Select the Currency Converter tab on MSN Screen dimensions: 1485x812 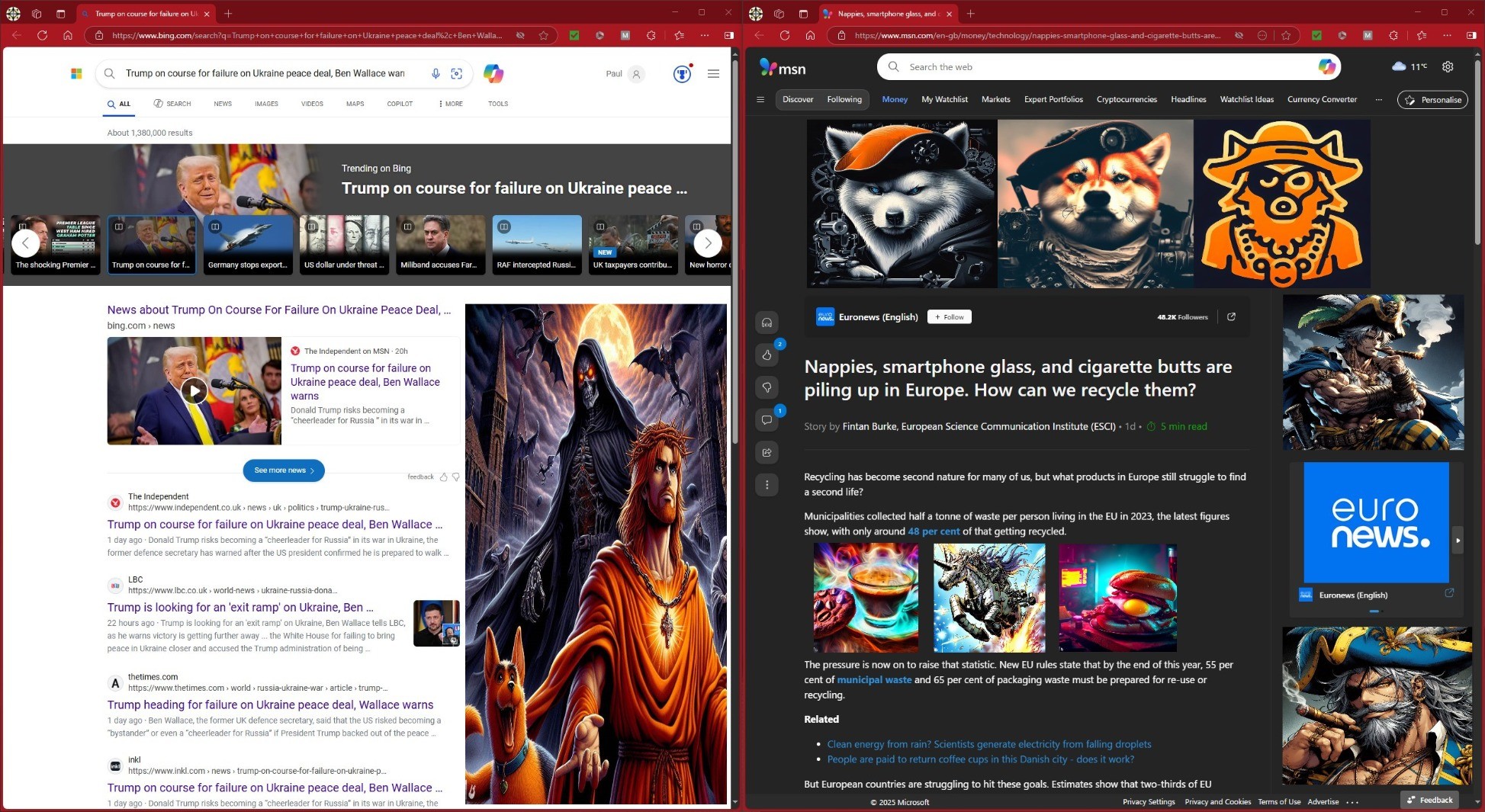[1322, 99]
